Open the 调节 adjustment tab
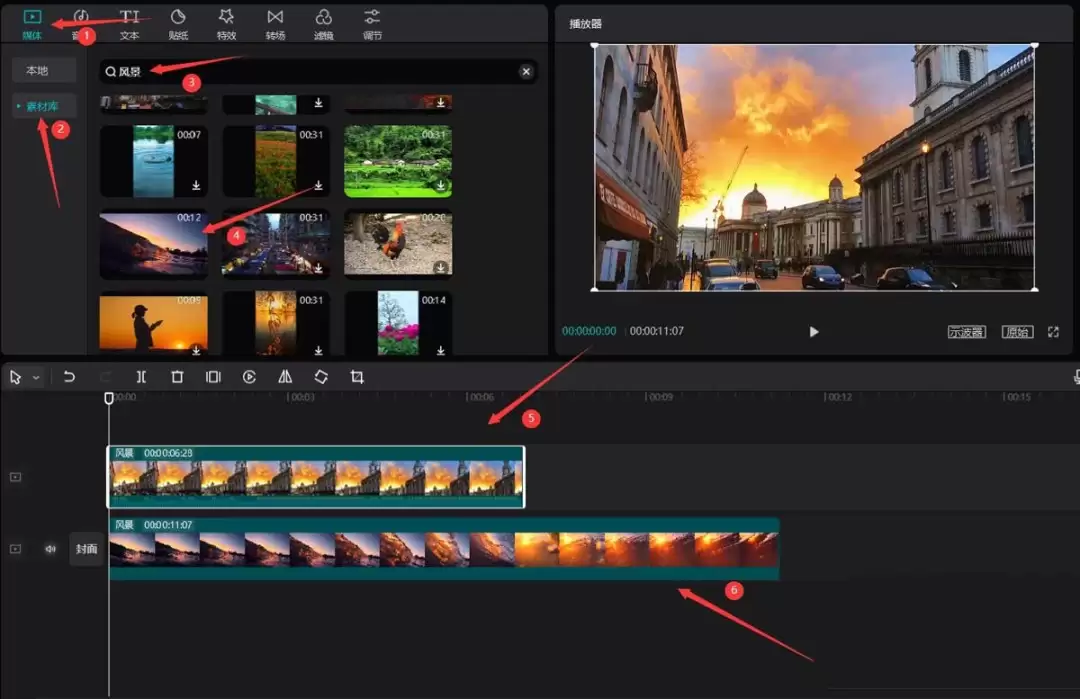This screenshot has width=1080, height=699. click(373, 24)
